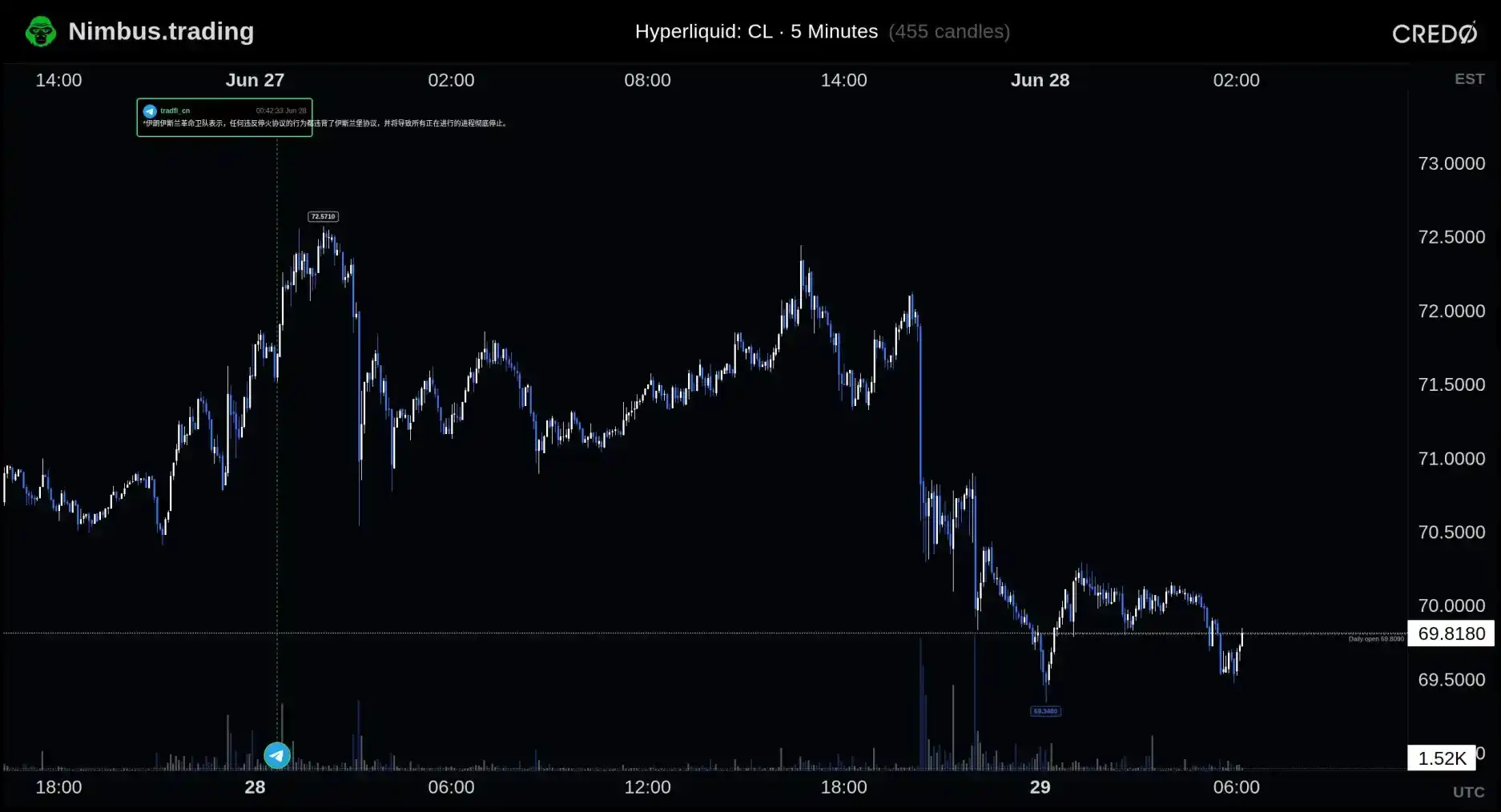
Task: Click the Hyperliquid: CL · 5 Minutes title
Action: click(x=756, y=31)
